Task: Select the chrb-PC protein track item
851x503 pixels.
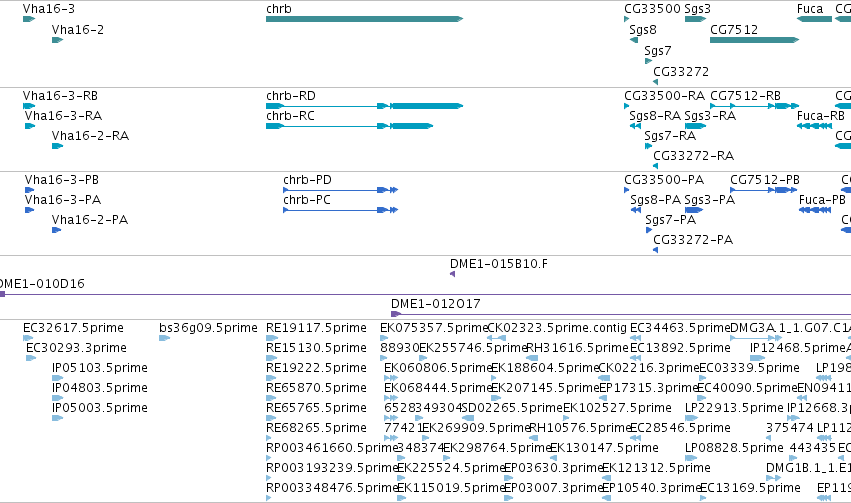Action: pos(340,210)
